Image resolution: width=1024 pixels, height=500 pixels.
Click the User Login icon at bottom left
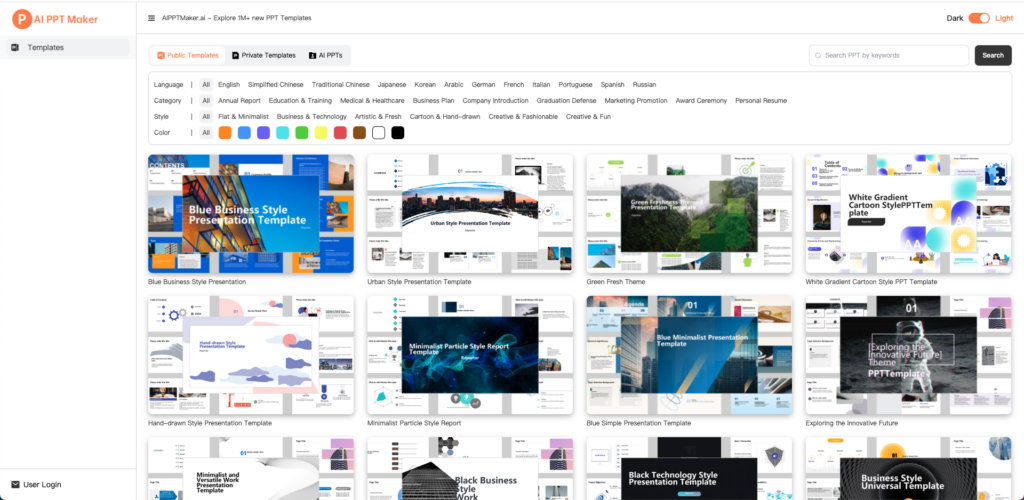click(x=15, y=484)
